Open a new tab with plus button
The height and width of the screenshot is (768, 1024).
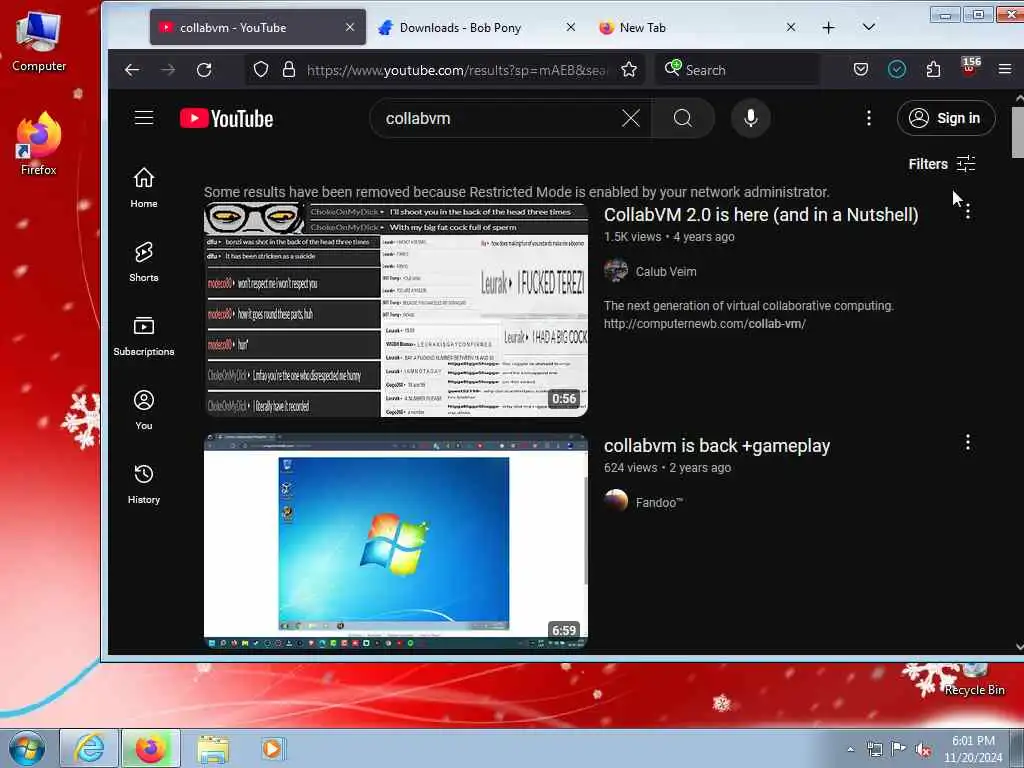pyautogui.click(x=828, y=27)
